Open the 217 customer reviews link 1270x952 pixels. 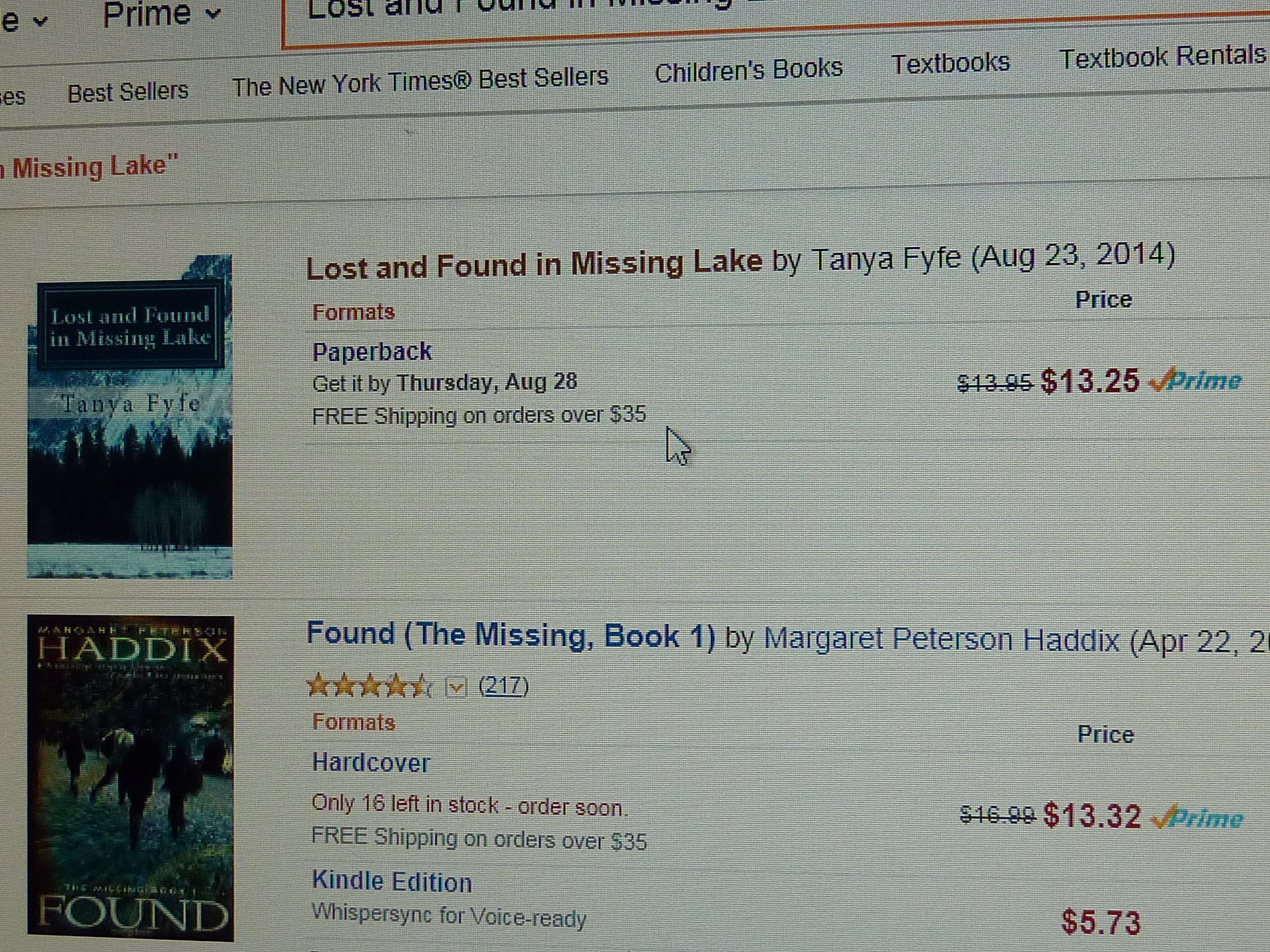pyautogui.click(x=503, y=686)
